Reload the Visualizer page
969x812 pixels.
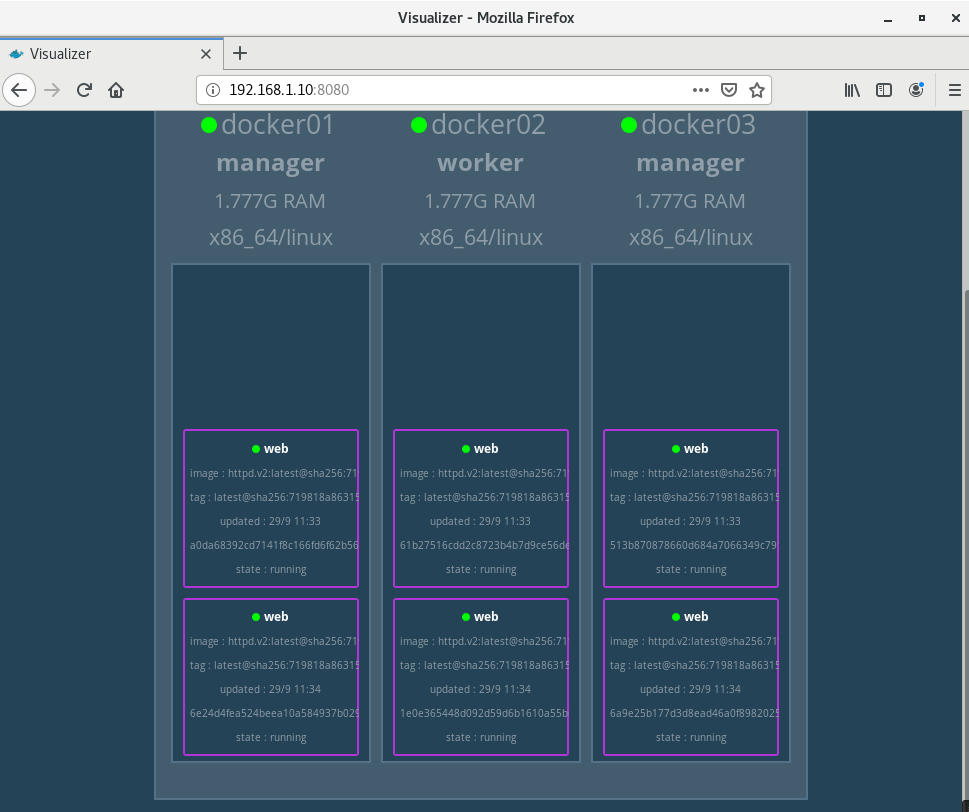84,90
